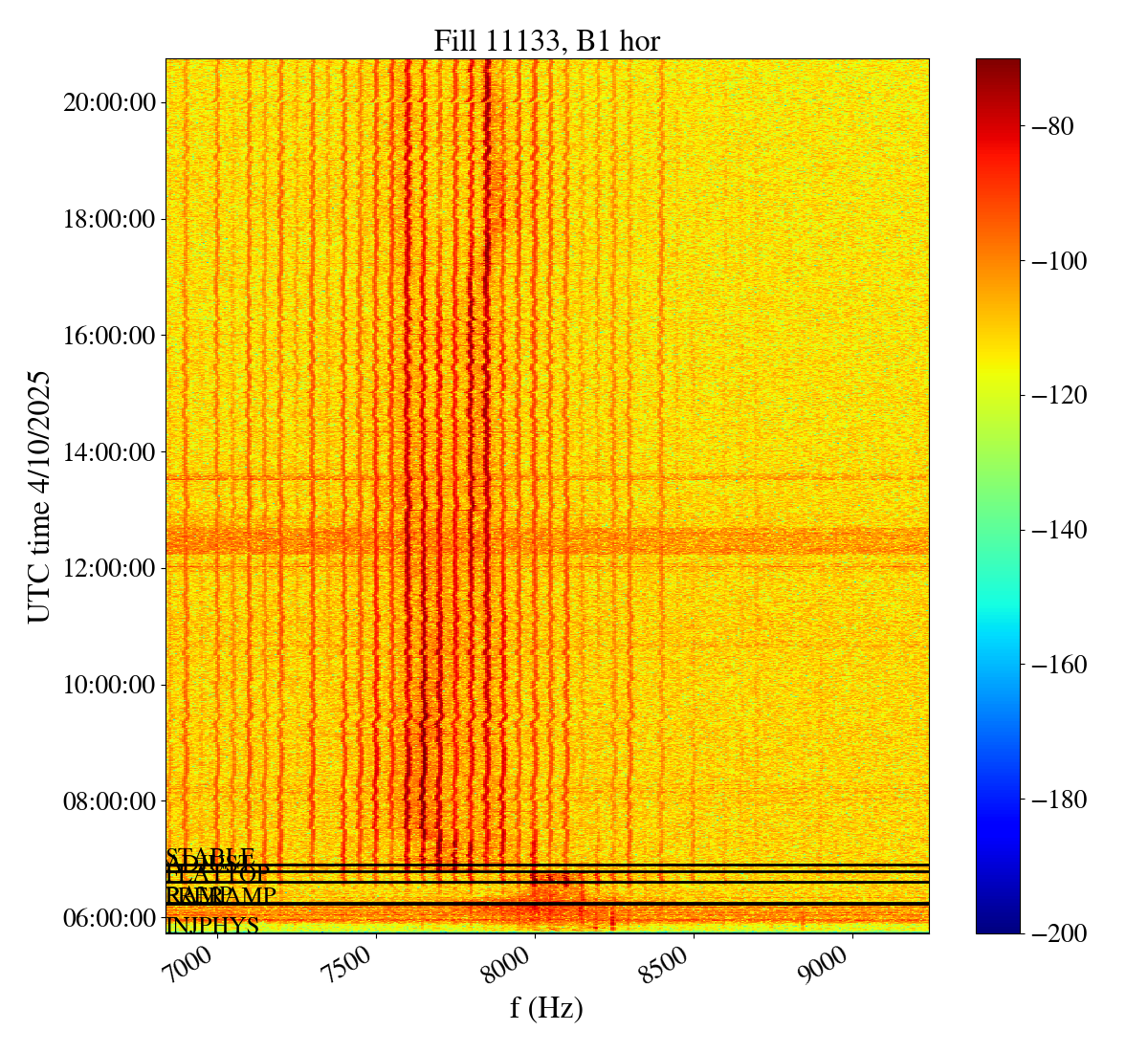The height and width of the screenshot is (1052, 1148).
Task: Click the INJPHYS beam mode label
Action: (x=212, y=926)
